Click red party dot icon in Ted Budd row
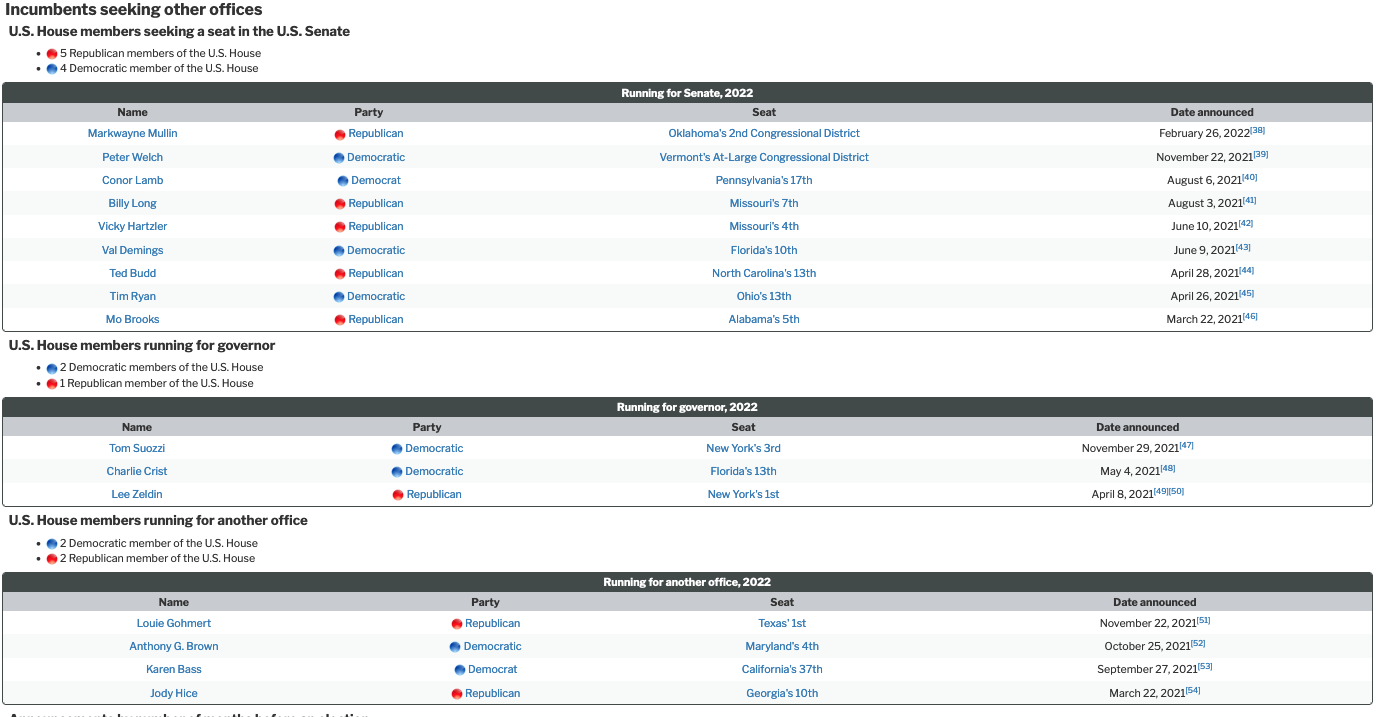 pyautogui.click(x=340, y=274)
